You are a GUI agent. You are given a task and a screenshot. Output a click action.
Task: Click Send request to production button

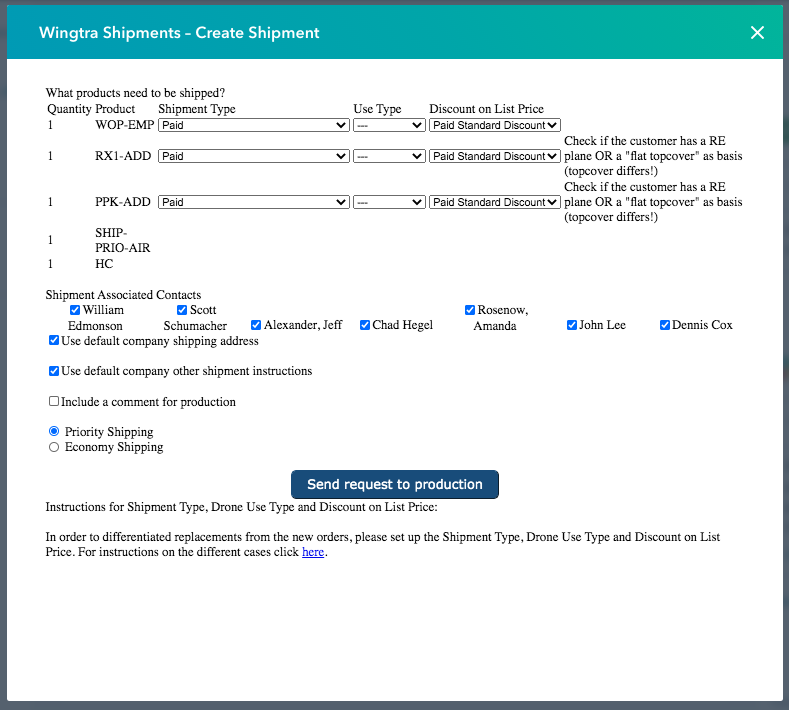tap(394, 484)
